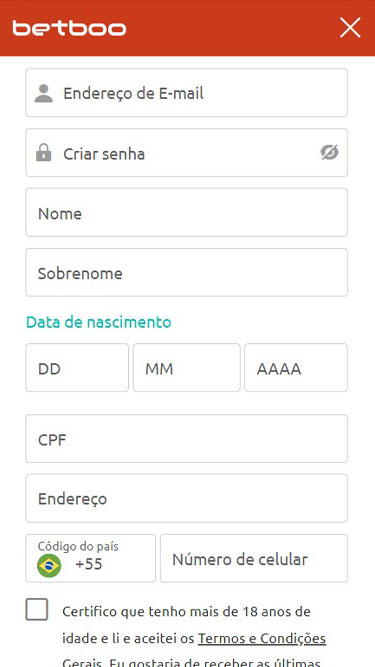Click the betboo logo in header

click(69, 28)
